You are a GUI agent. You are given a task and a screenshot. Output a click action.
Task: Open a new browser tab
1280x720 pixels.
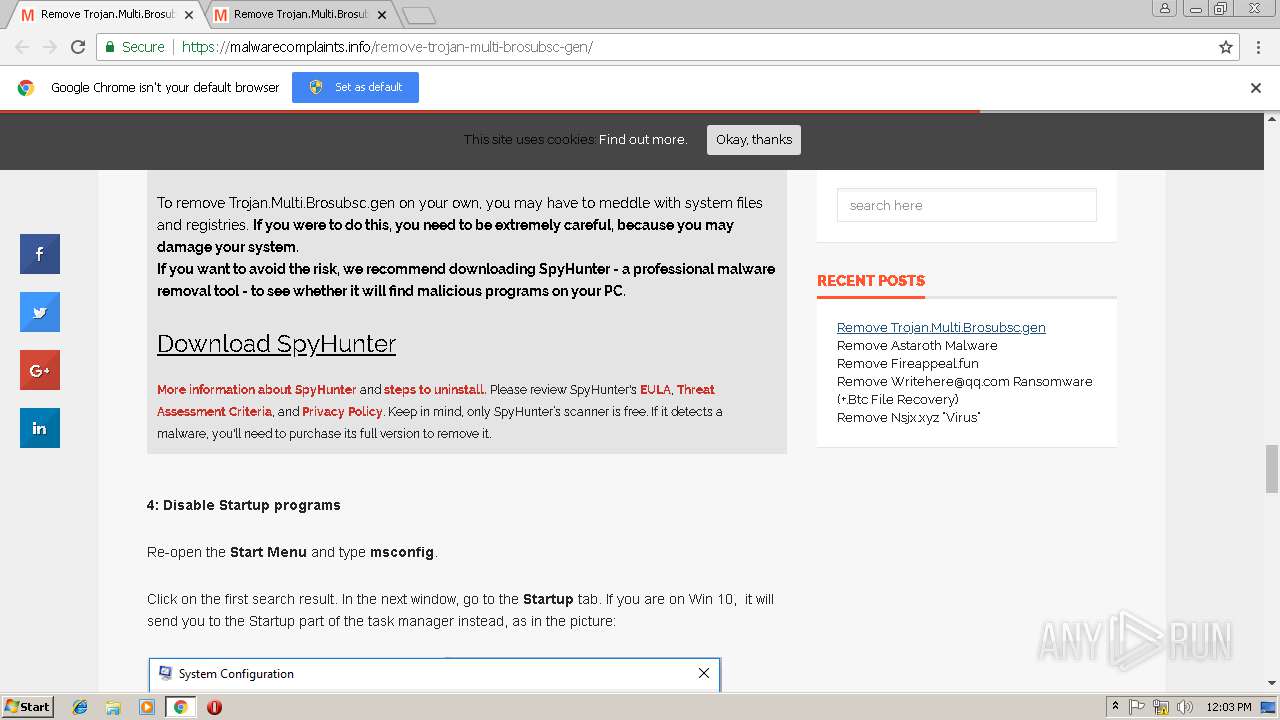click(419, 15)
